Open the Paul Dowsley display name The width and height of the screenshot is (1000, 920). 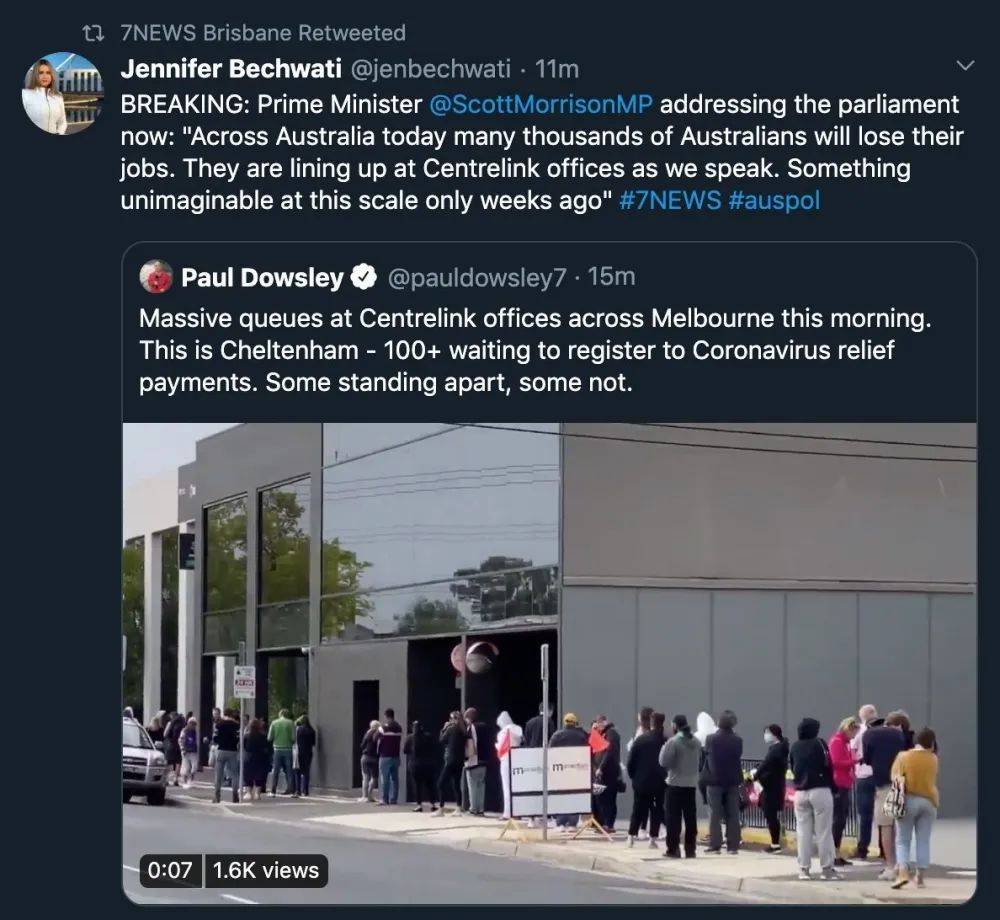point(262,277)
